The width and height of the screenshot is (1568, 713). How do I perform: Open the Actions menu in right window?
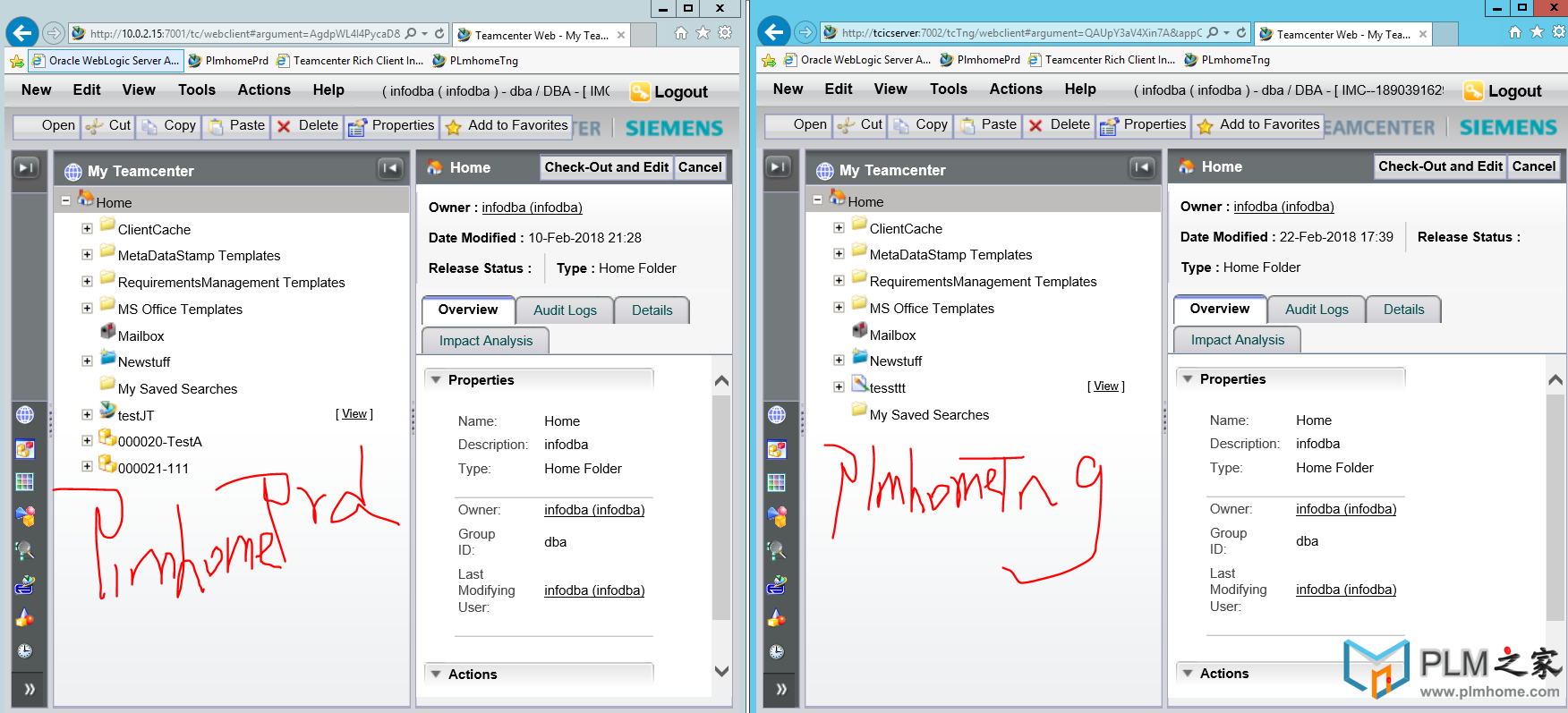click(1016, 89)
